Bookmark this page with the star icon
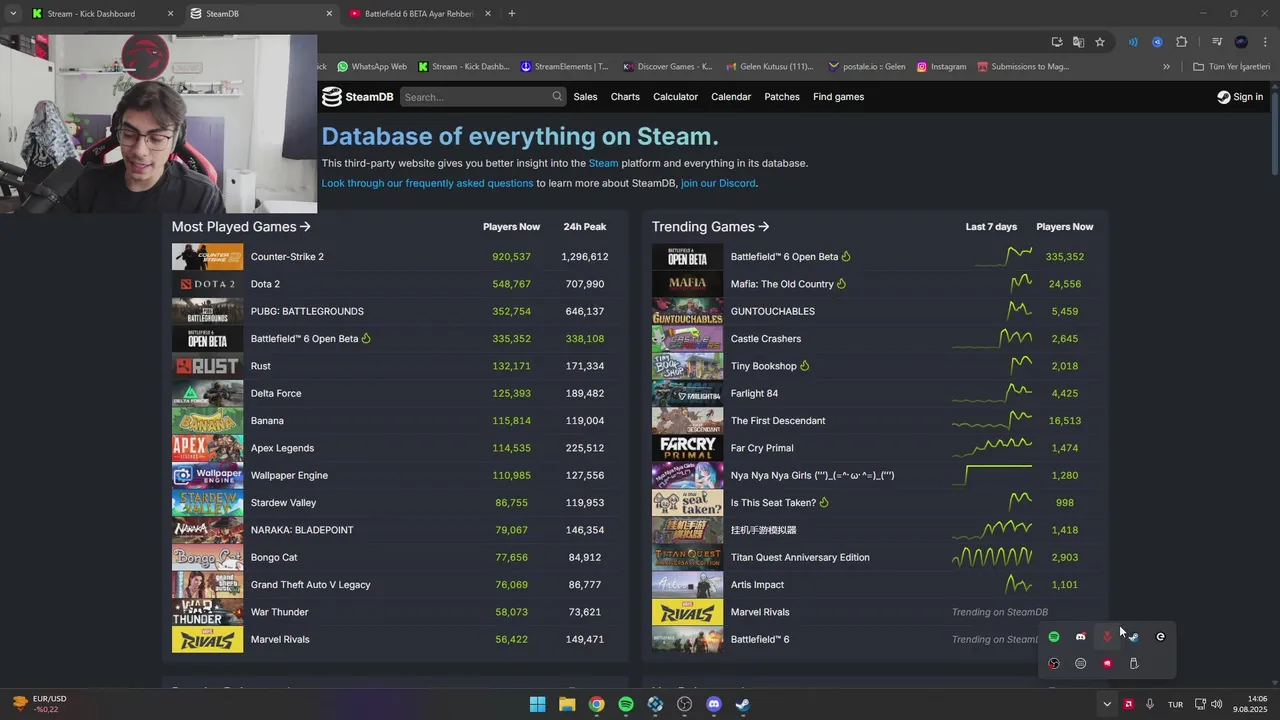 pyautogui.click(x=1100, y=42)
